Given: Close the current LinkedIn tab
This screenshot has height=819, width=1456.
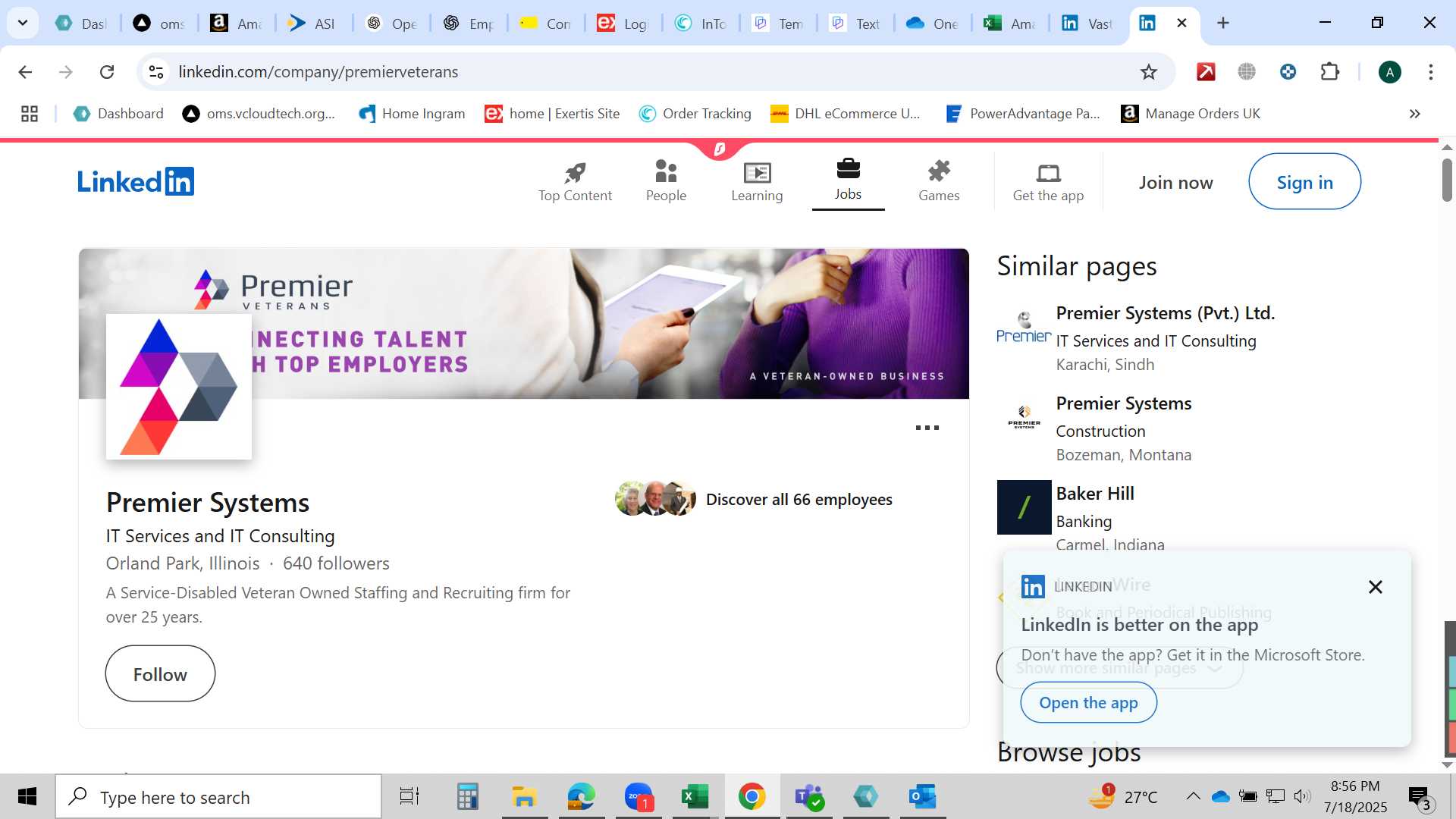Looking at the screenshot, I should 1181,23.
